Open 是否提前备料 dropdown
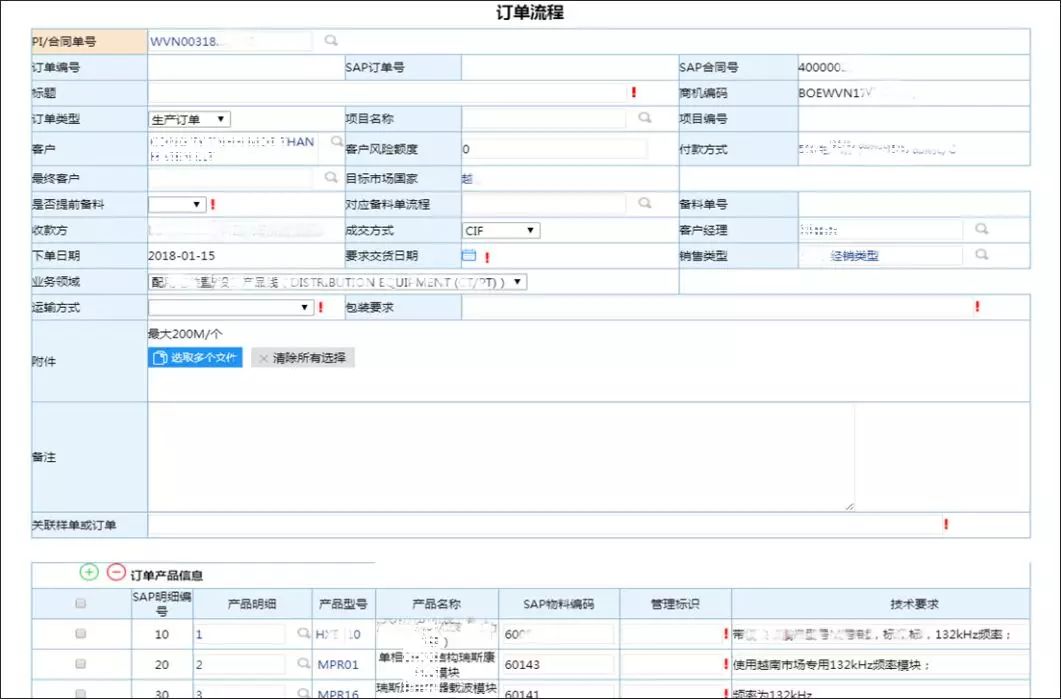 point(176,204)
